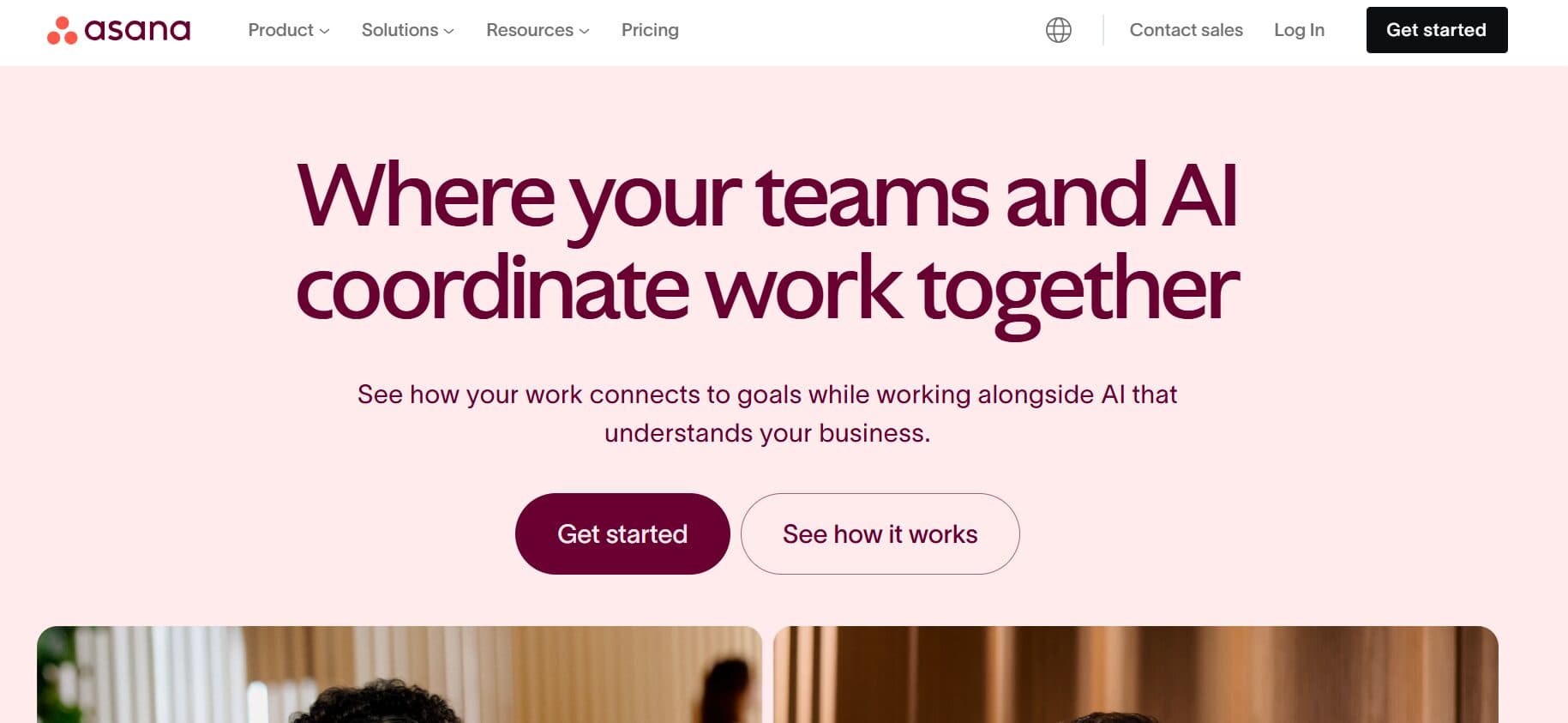Select Product in the navigation bar
This screenshot has height=723, width=1568.
click(281, 30)
